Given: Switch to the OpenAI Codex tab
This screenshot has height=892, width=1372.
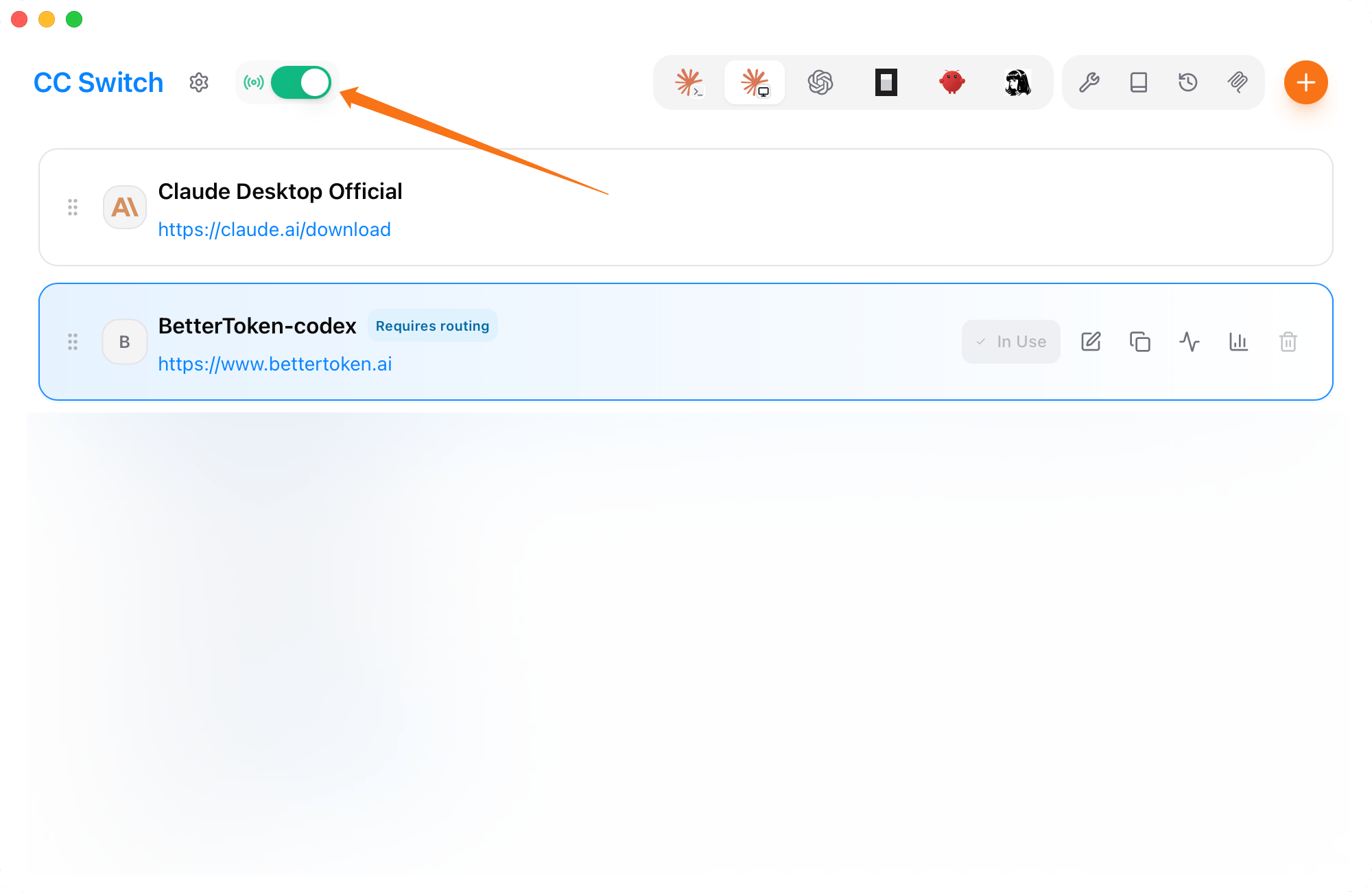Looking at the screenshot, I should [820, 82].
